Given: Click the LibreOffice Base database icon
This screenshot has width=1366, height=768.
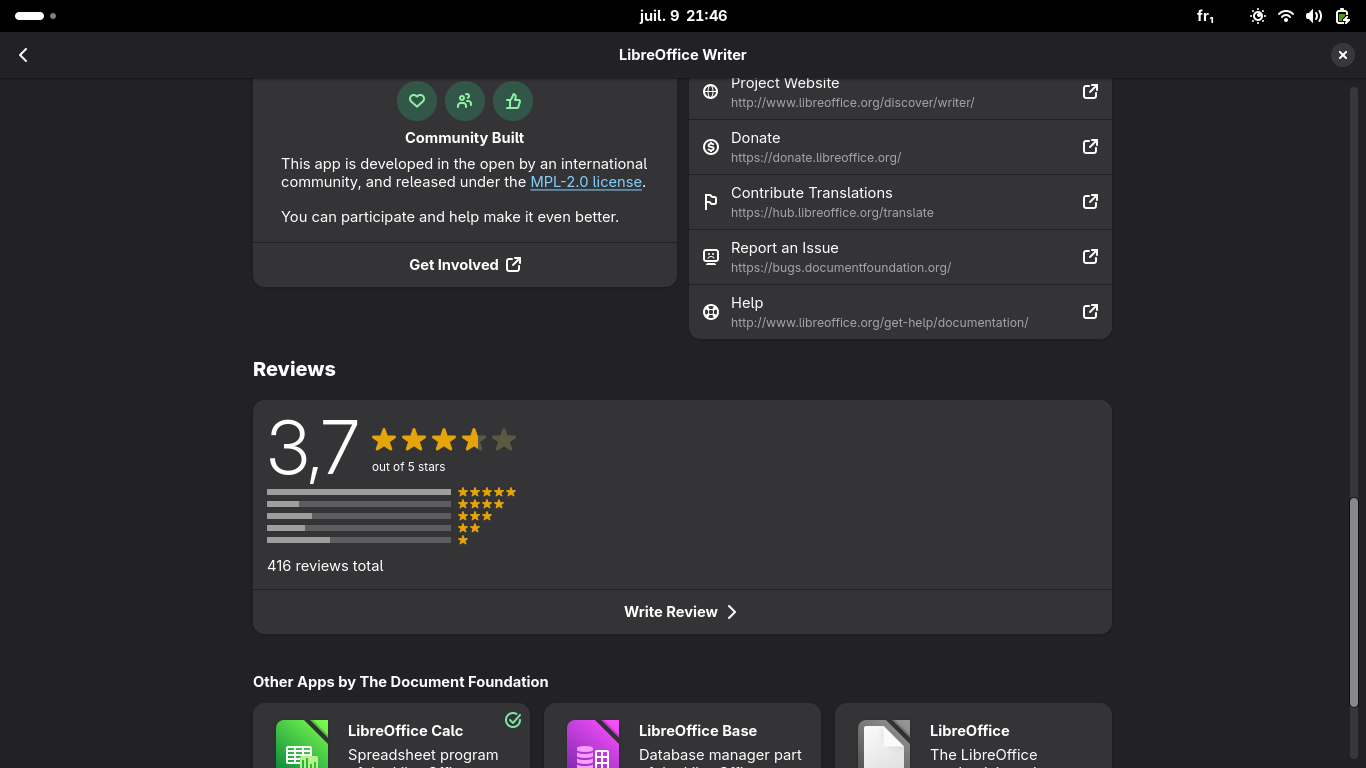Looking at the screenshot, I should (x=593, y=745).
